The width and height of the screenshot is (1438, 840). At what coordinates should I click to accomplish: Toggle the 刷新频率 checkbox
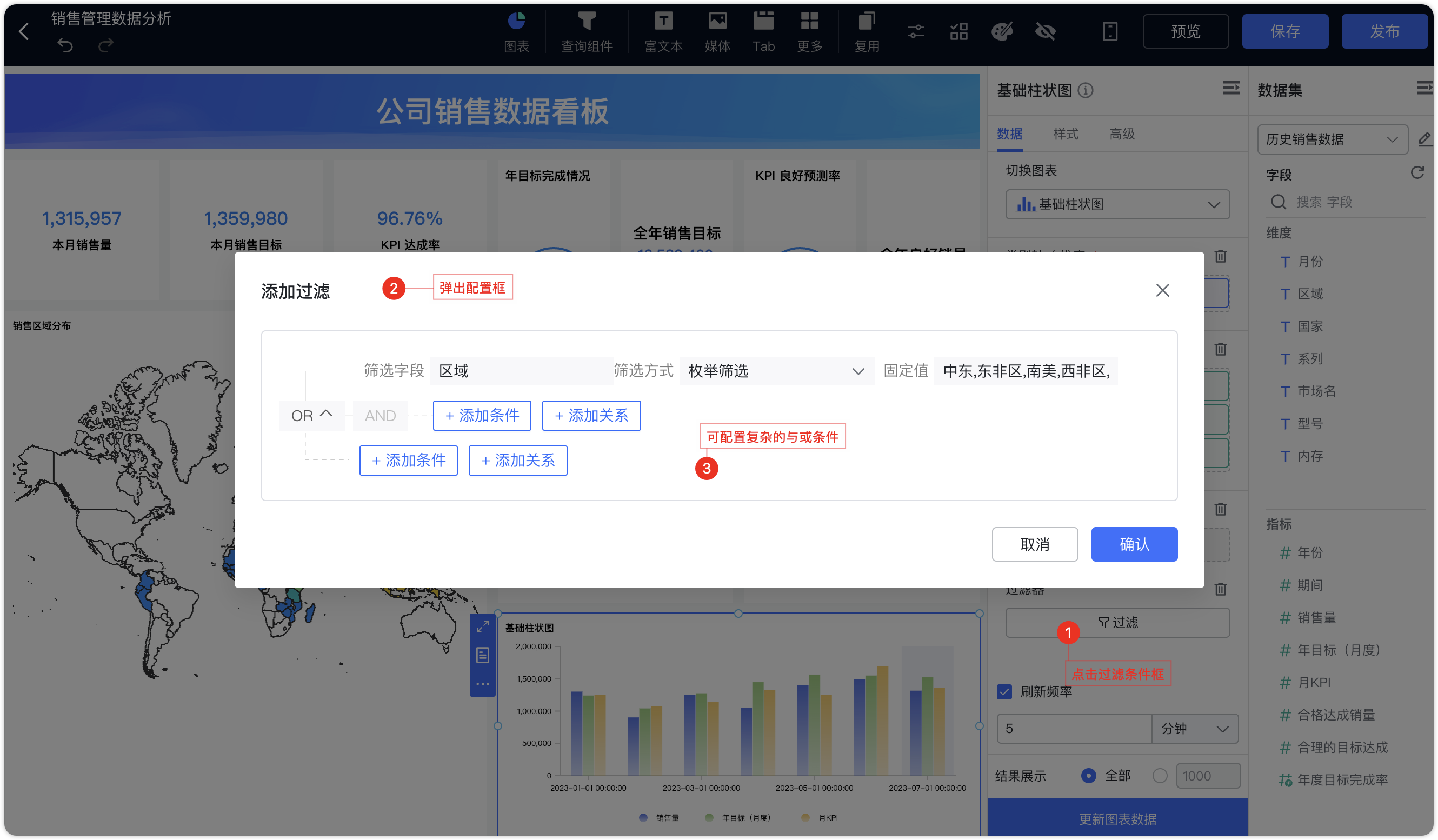[x=1004, y=692]
